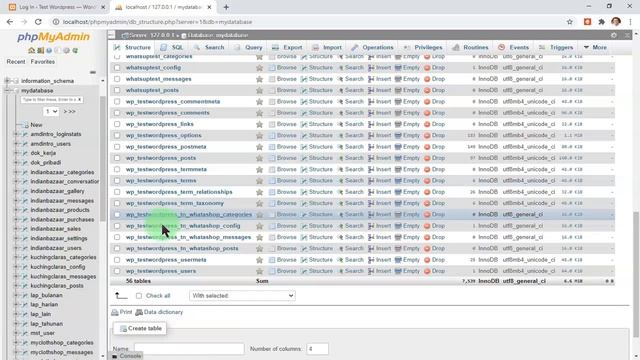The image size is (640, 360).
Task: Click Drop icon for whatsuptest_messages row
Action: point(427,79)
